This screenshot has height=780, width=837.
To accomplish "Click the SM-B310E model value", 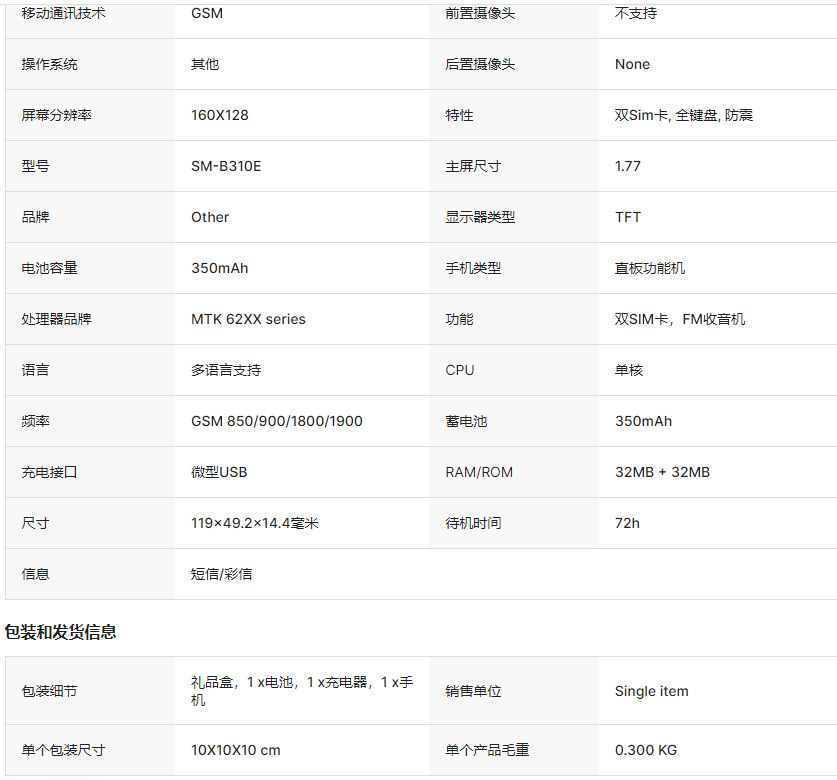I will pos(226,166).
